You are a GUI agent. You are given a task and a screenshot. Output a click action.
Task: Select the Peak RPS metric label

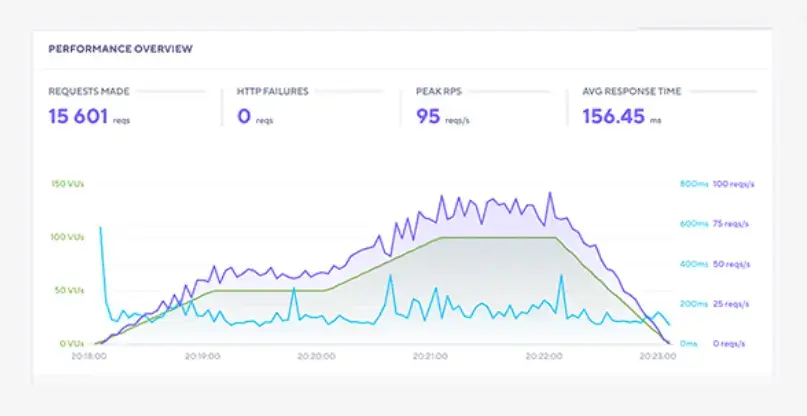[437, 91]
